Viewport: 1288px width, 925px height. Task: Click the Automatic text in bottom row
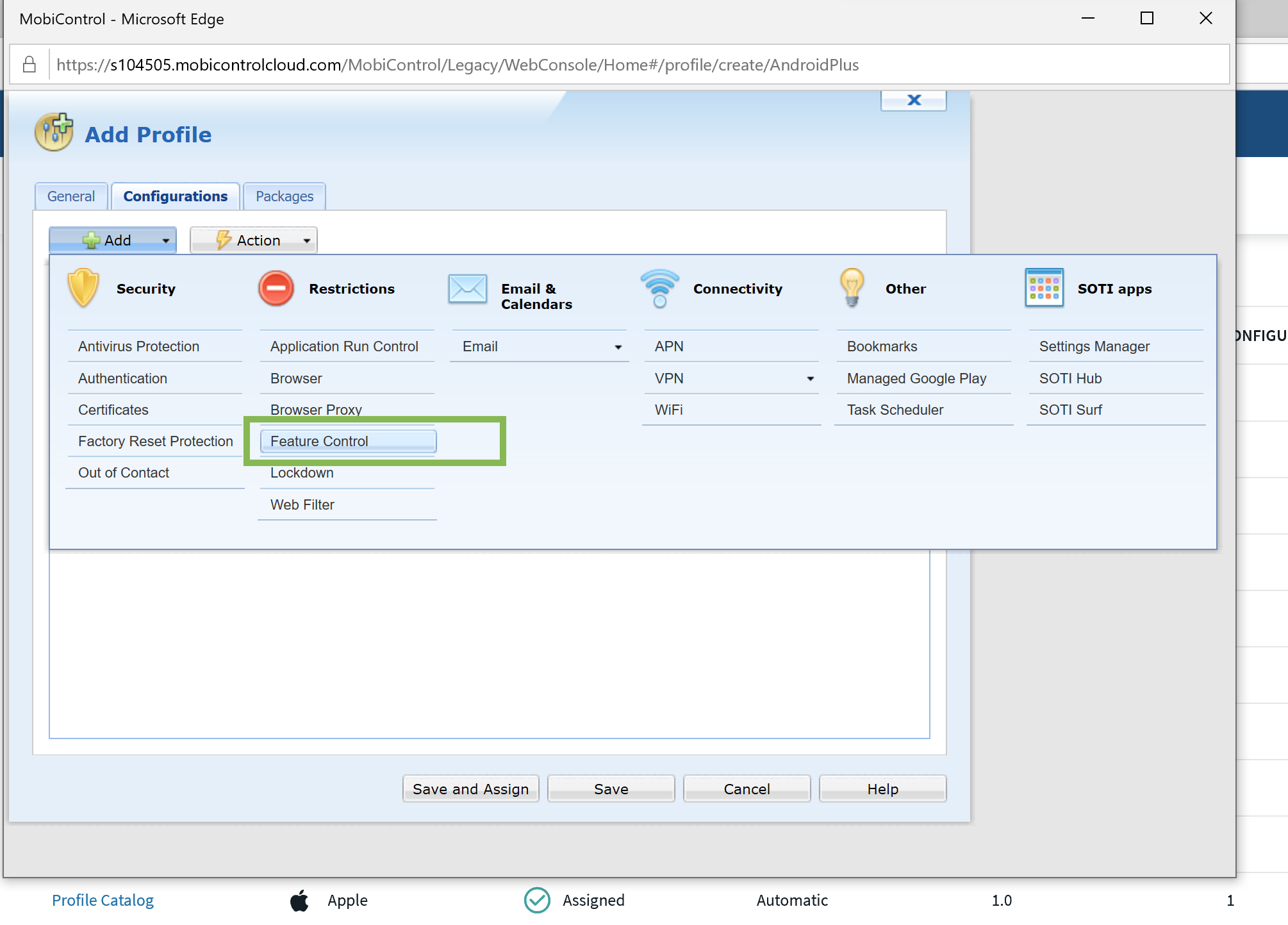click(792, 900)
